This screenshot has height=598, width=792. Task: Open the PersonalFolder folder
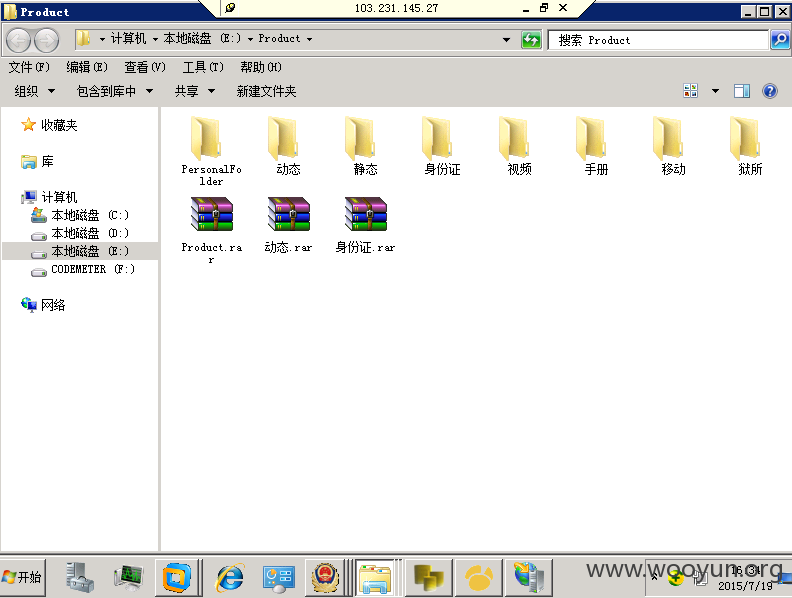[x=211, y=151]
